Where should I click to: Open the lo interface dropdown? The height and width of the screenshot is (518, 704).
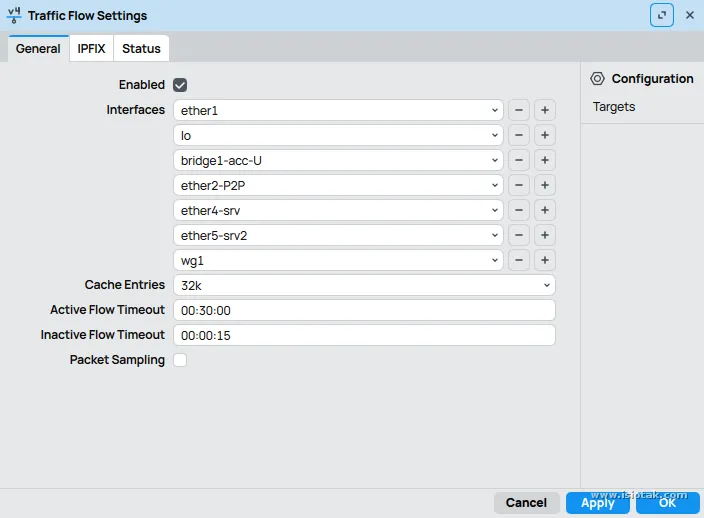pos(338,135)
